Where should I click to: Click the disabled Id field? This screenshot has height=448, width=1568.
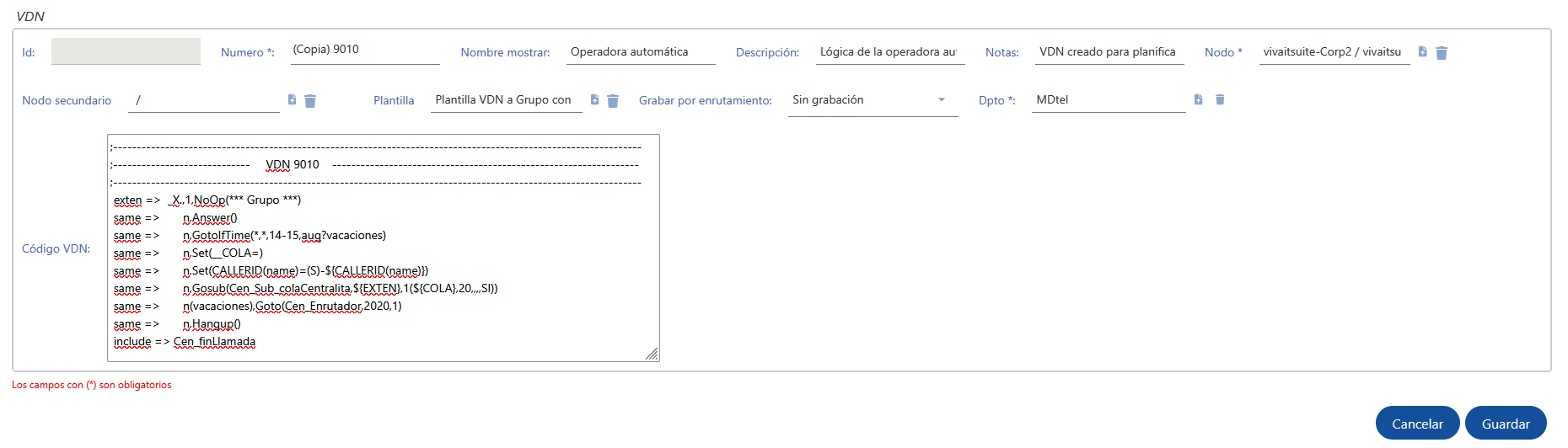pyautogui.click(x=126, y=51)
